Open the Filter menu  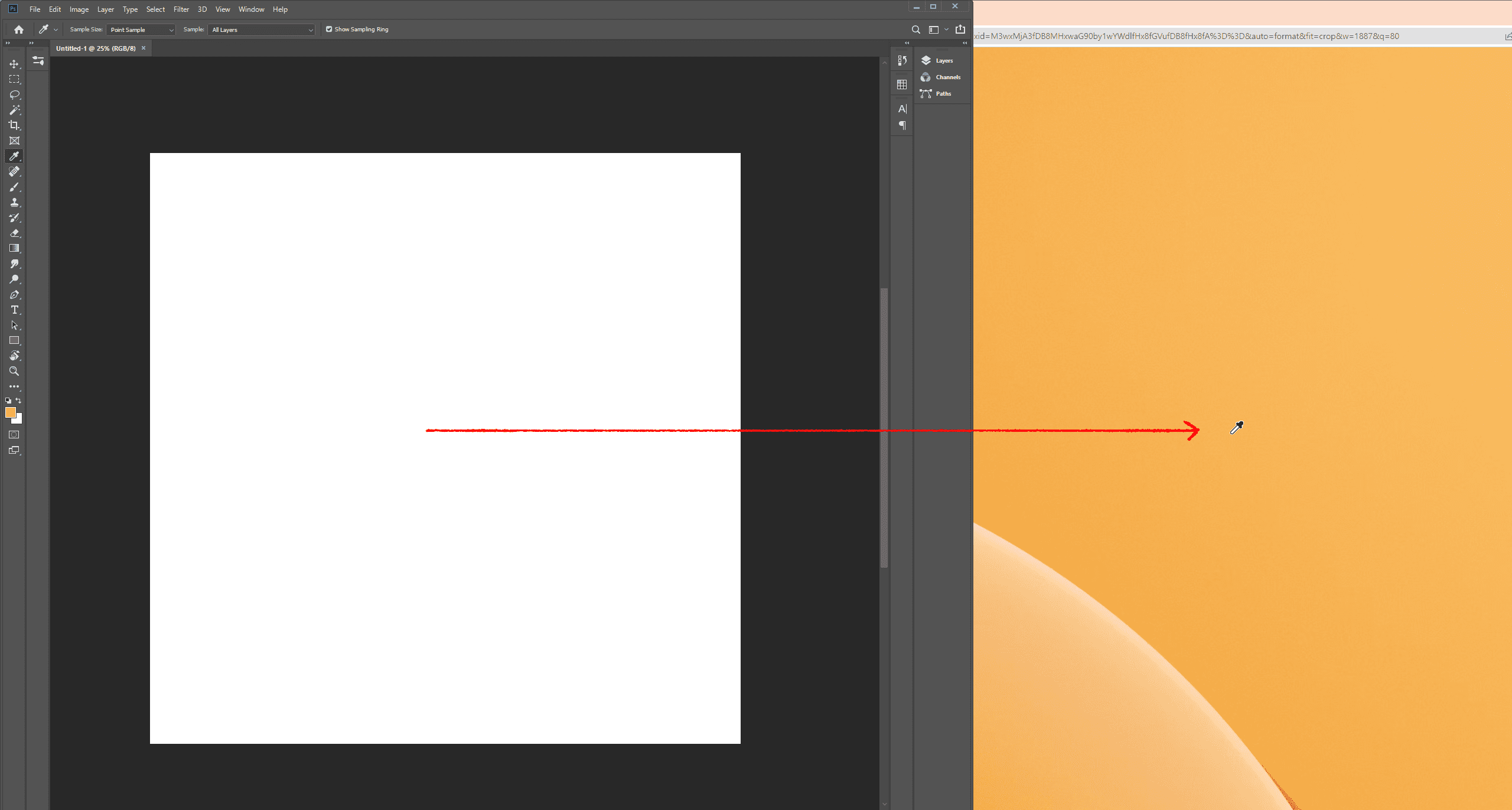pos(181,9)
